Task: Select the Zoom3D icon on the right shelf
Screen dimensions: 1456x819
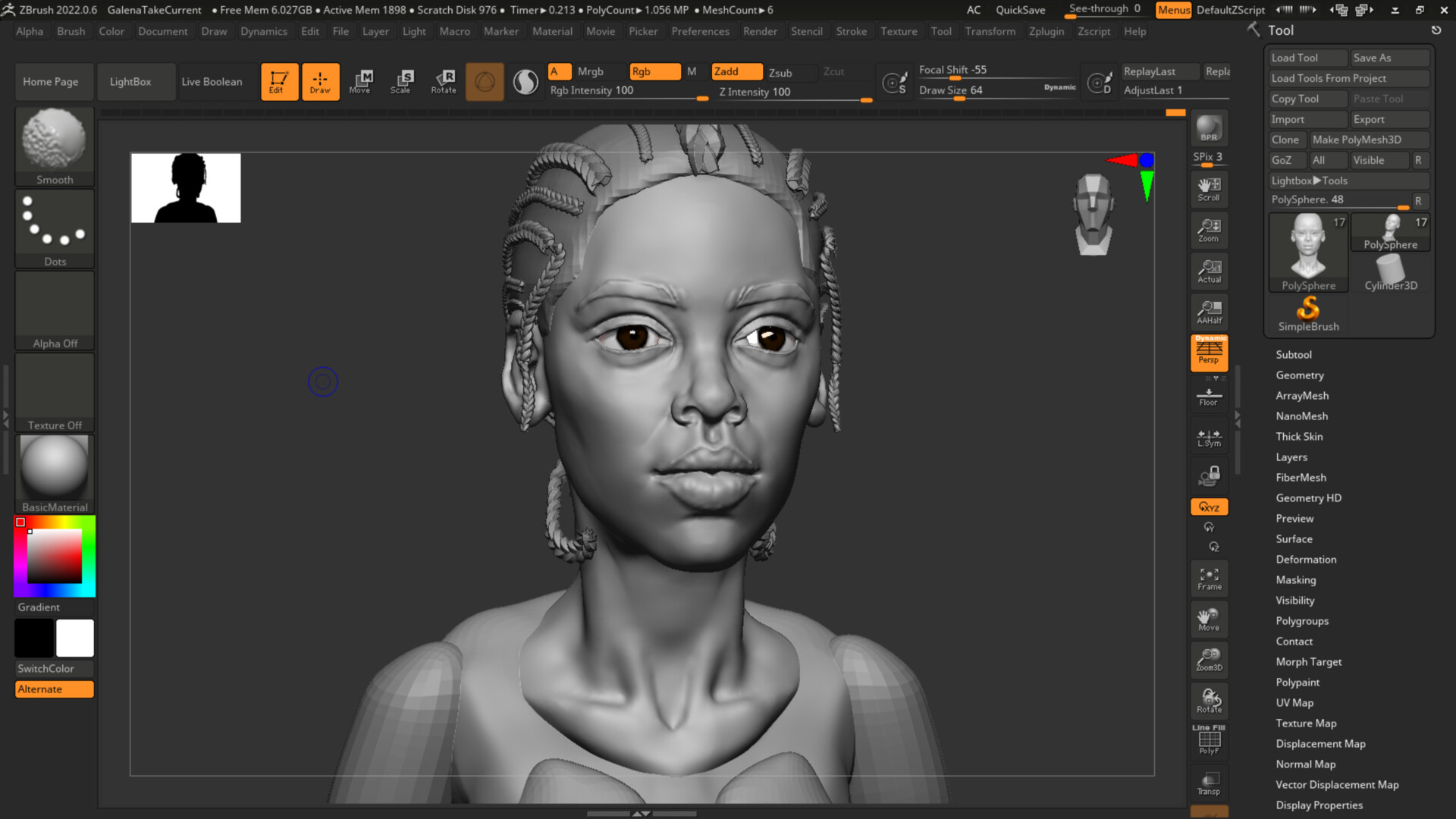Action: click(1209, 659)
